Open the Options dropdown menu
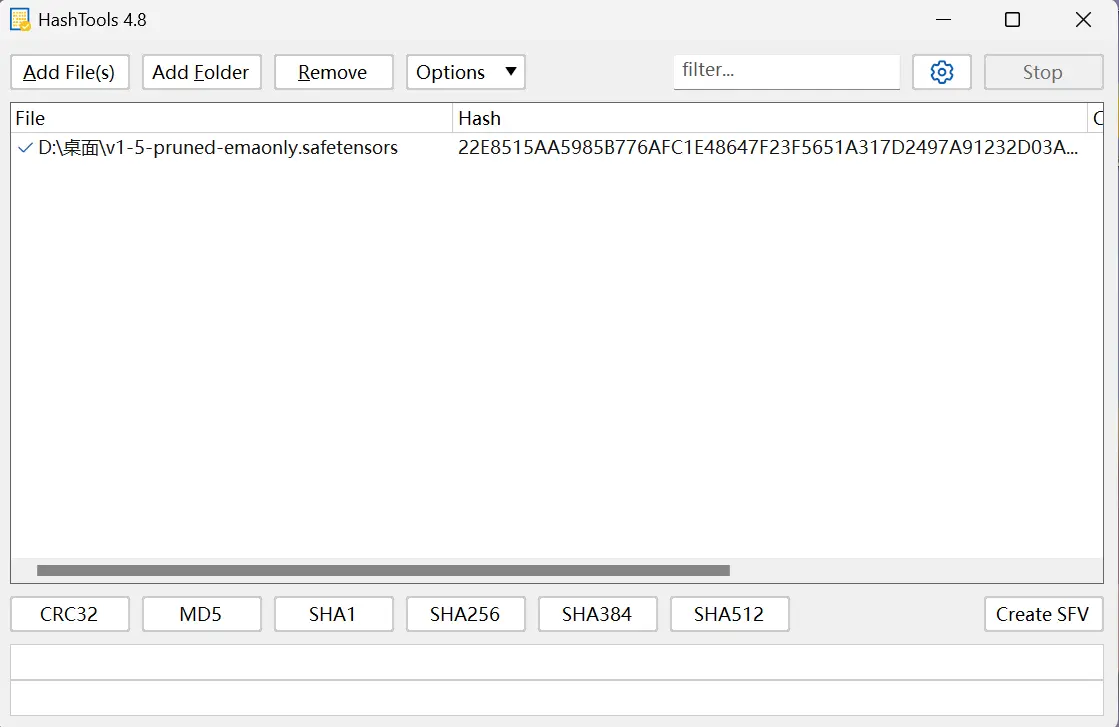This screenshot has width=1119, height=727. pos(465,72)
